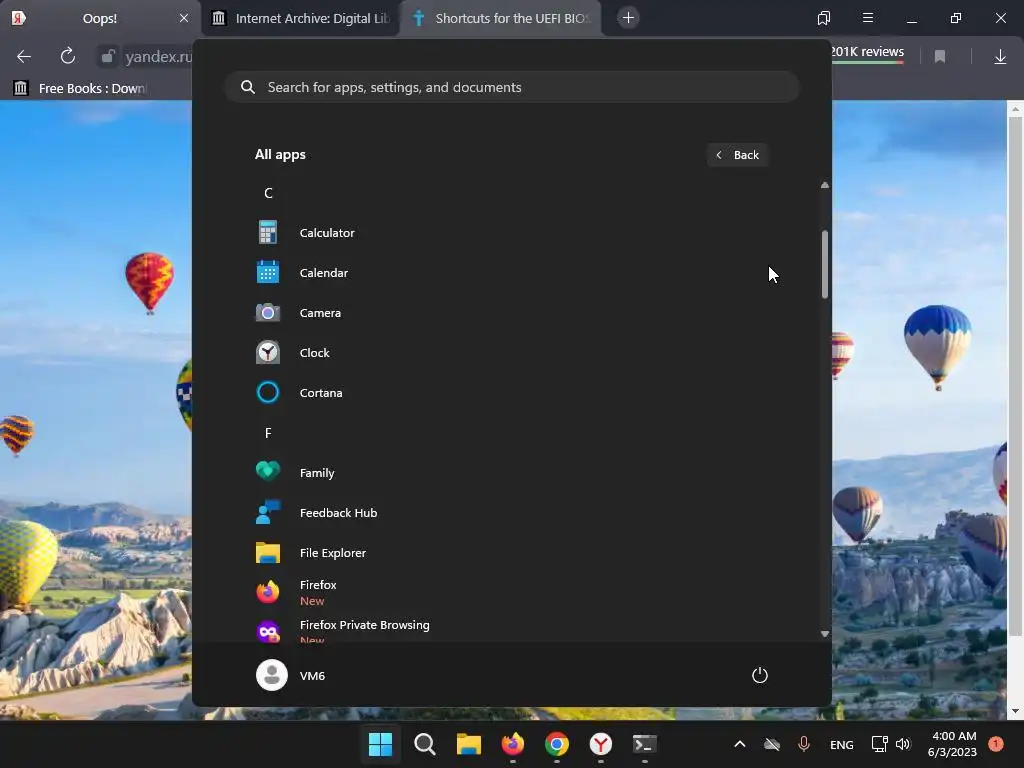Click the microphone tray icon
The height and width of the screenshot is (768, 1024).
click(x=804, y=744)
